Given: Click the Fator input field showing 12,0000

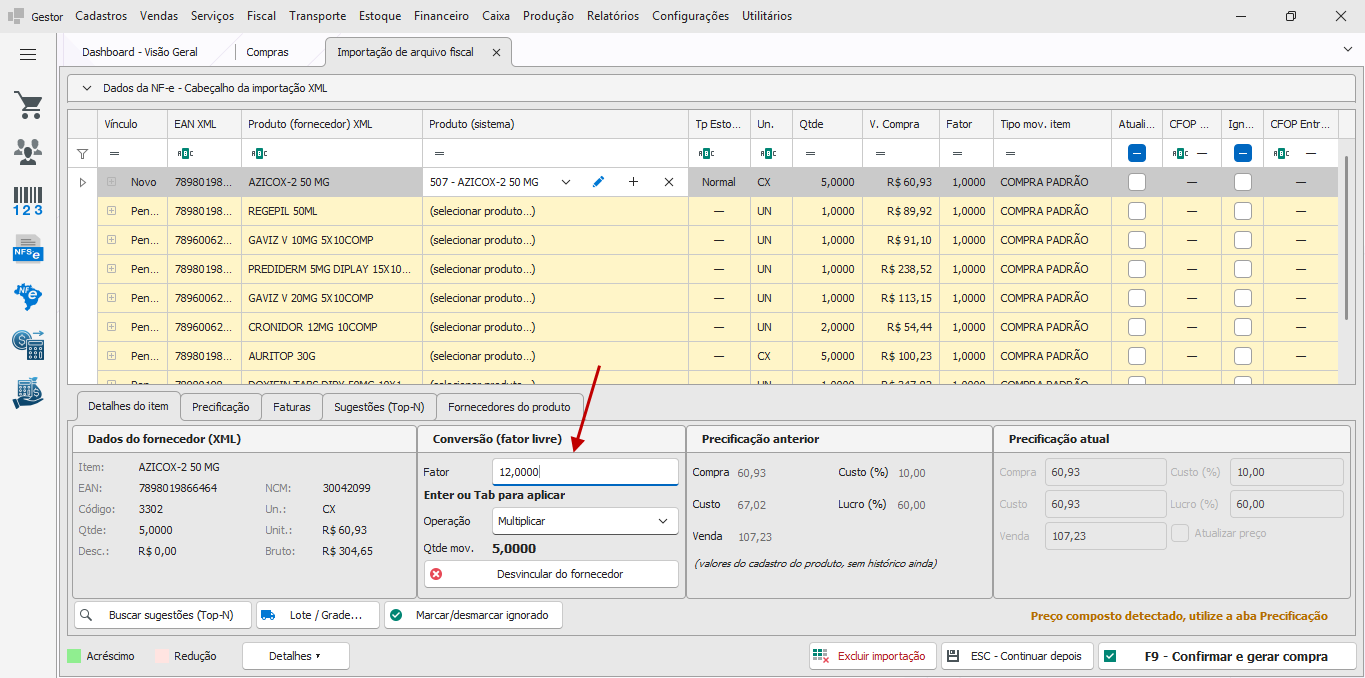Looking at the screenshot, I should (x=586, y=472).
